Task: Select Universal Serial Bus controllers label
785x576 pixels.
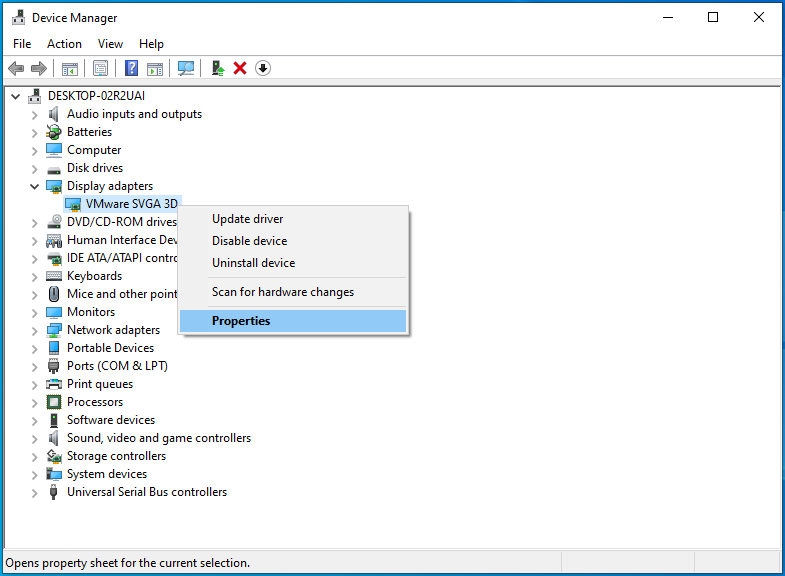Action: 147,492
